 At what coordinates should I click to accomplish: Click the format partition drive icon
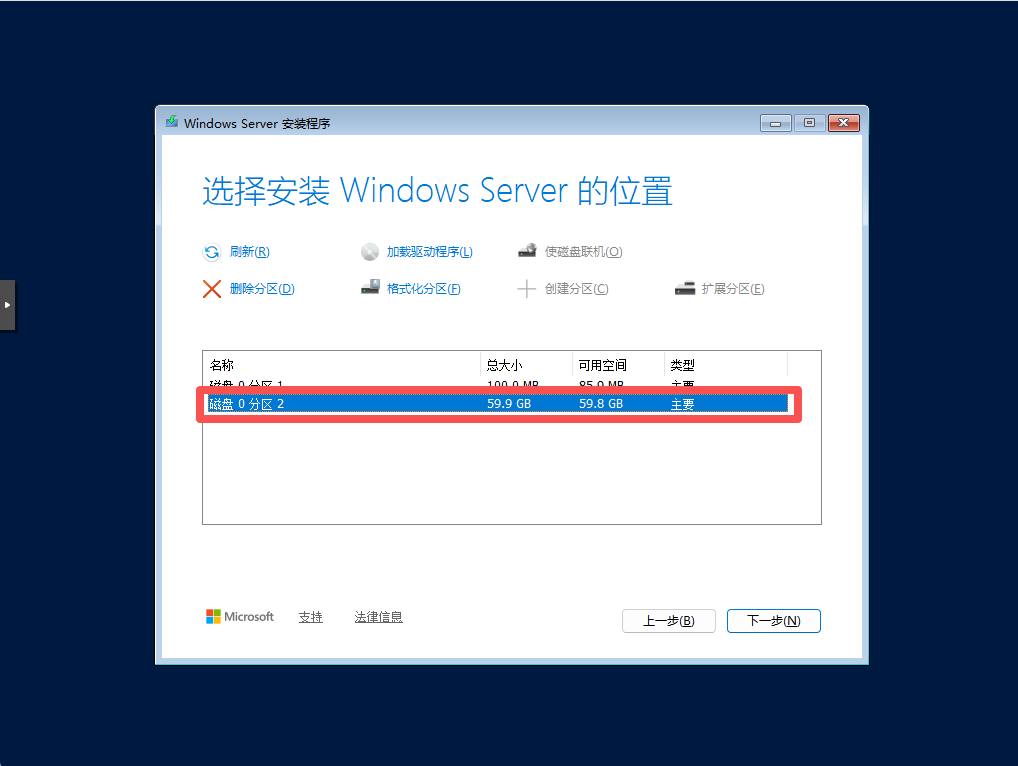click(x=370, y=287)
